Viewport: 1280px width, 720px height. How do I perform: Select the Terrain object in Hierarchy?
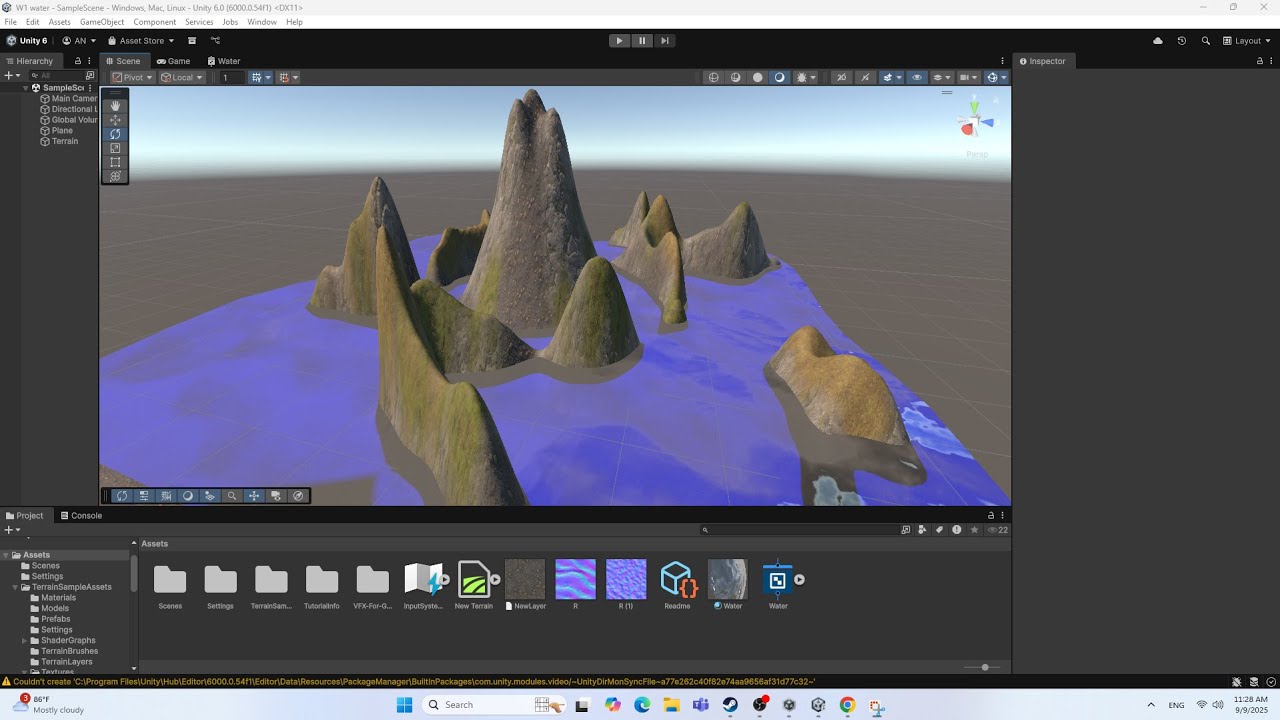pyautogui.click(x=58, y=141)
